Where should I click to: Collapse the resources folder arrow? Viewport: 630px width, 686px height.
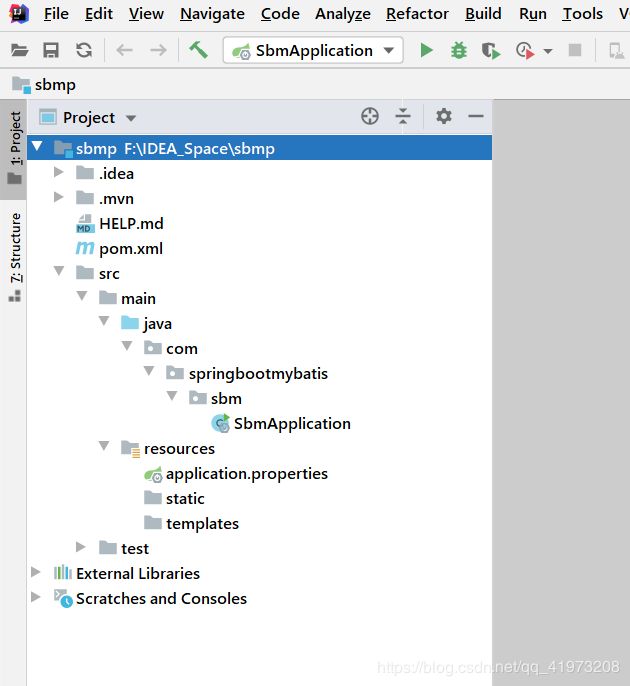[104, 446]
